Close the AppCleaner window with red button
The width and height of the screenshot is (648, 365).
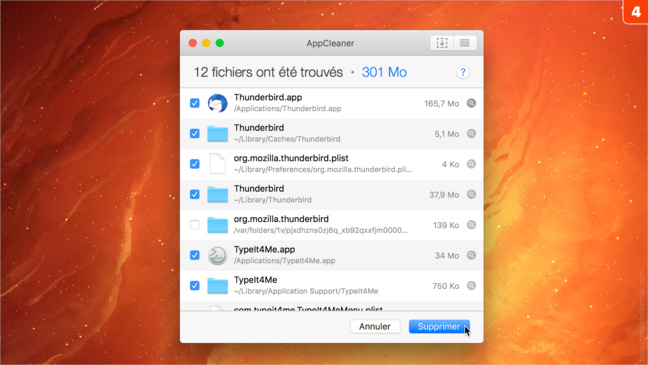point(193,43)
